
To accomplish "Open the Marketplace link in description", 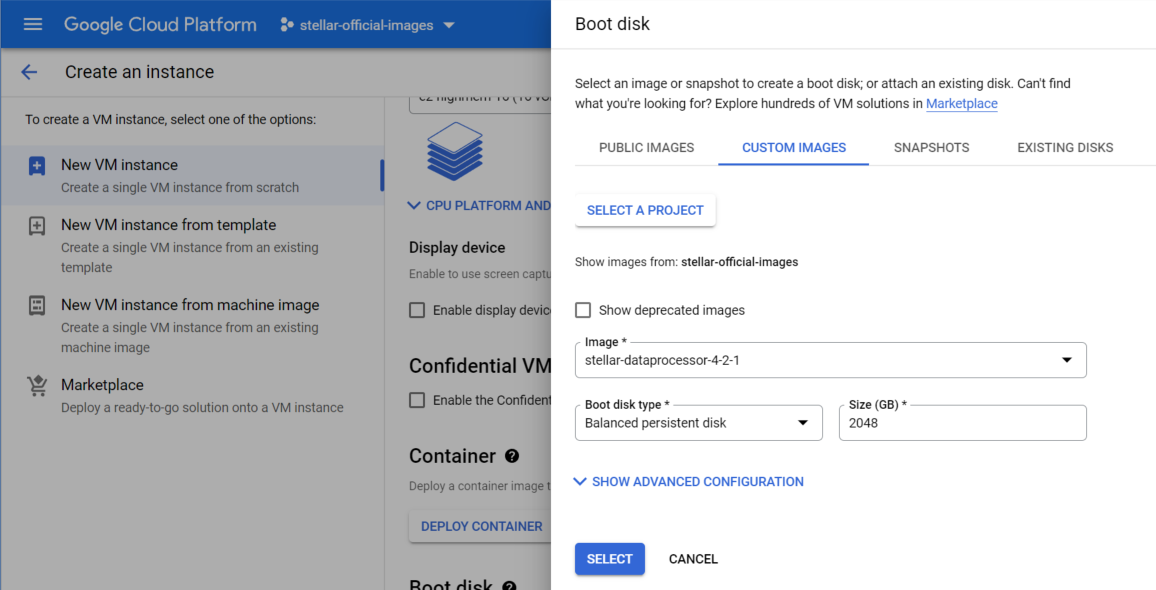I will click(x=961, y=103).
